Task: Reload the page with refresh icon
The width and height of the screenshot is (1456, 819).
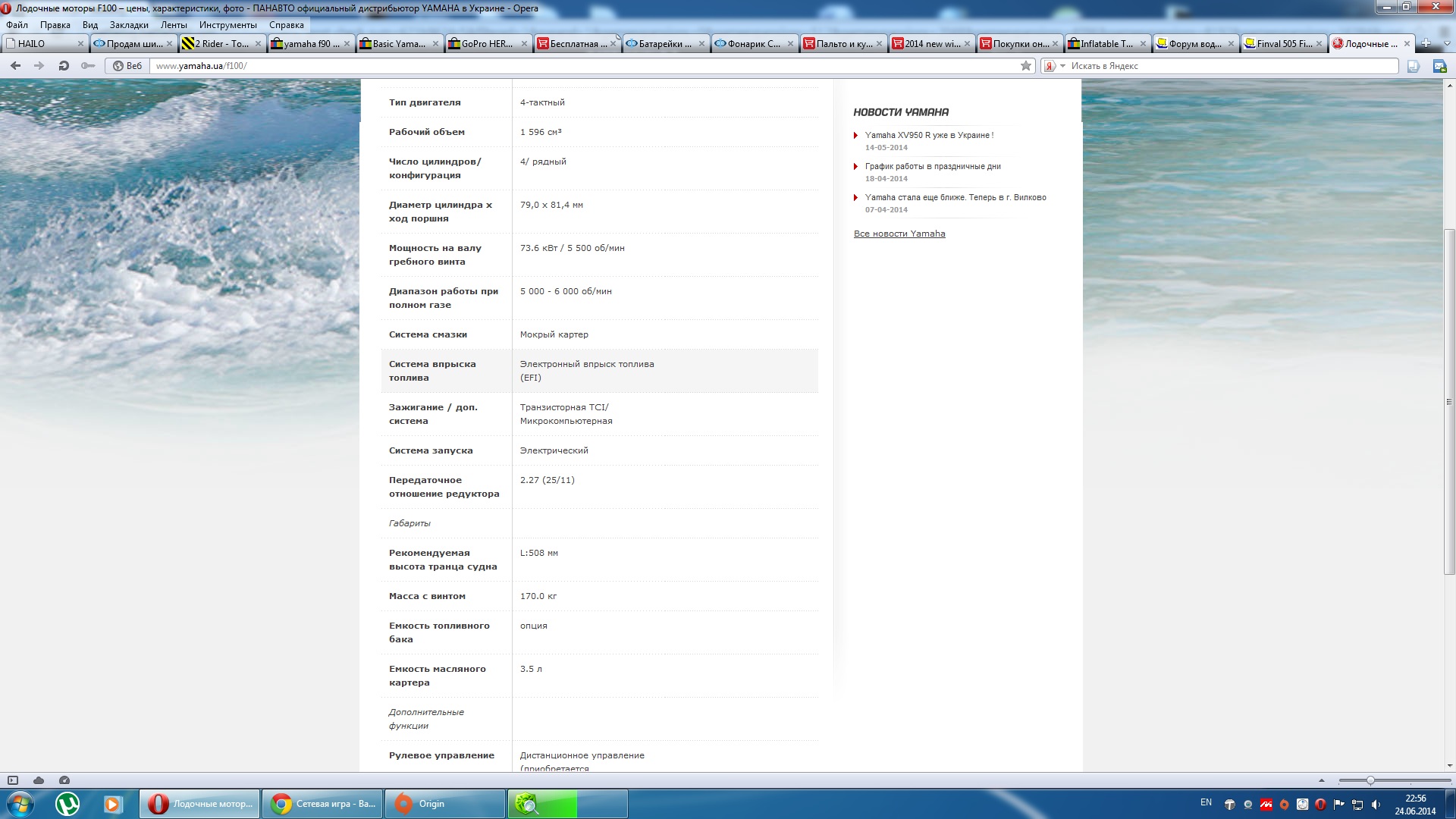Action: click(x=64, y=66)
